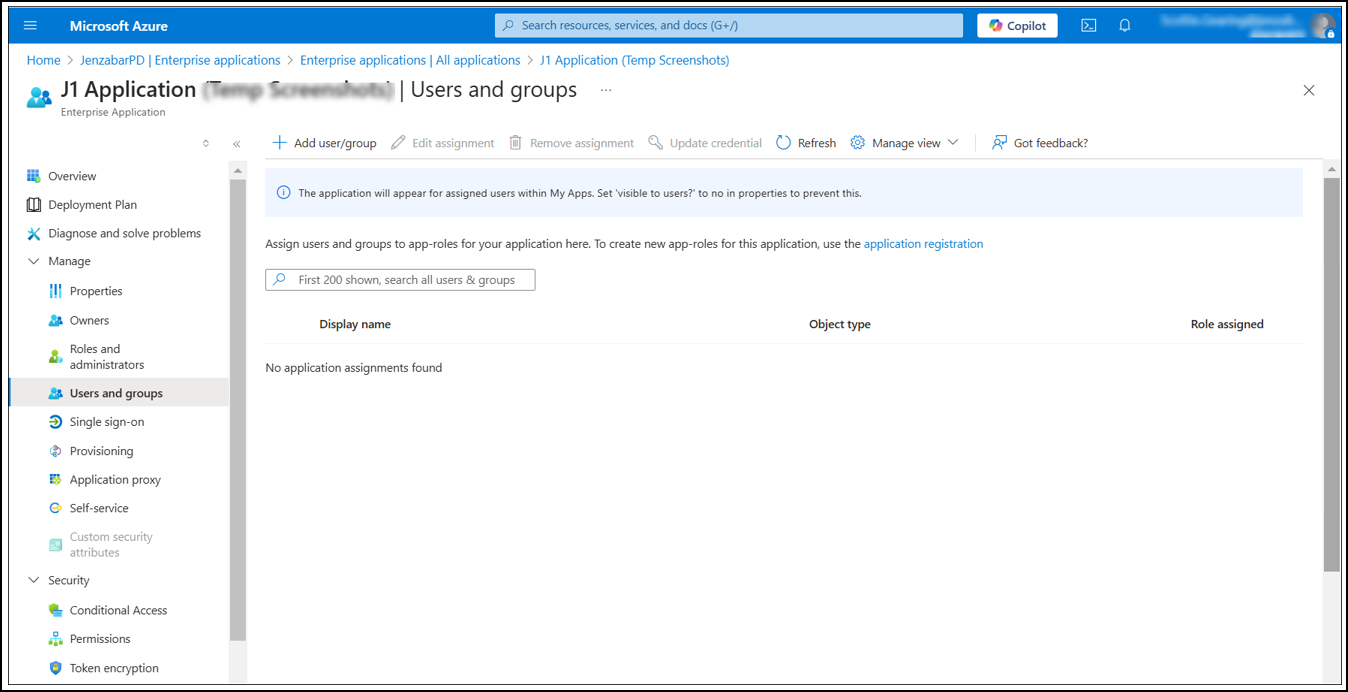Click the sidebar scrollbar up arrow
Viewport: 1348px width, 692px height.
click(238, 170)
